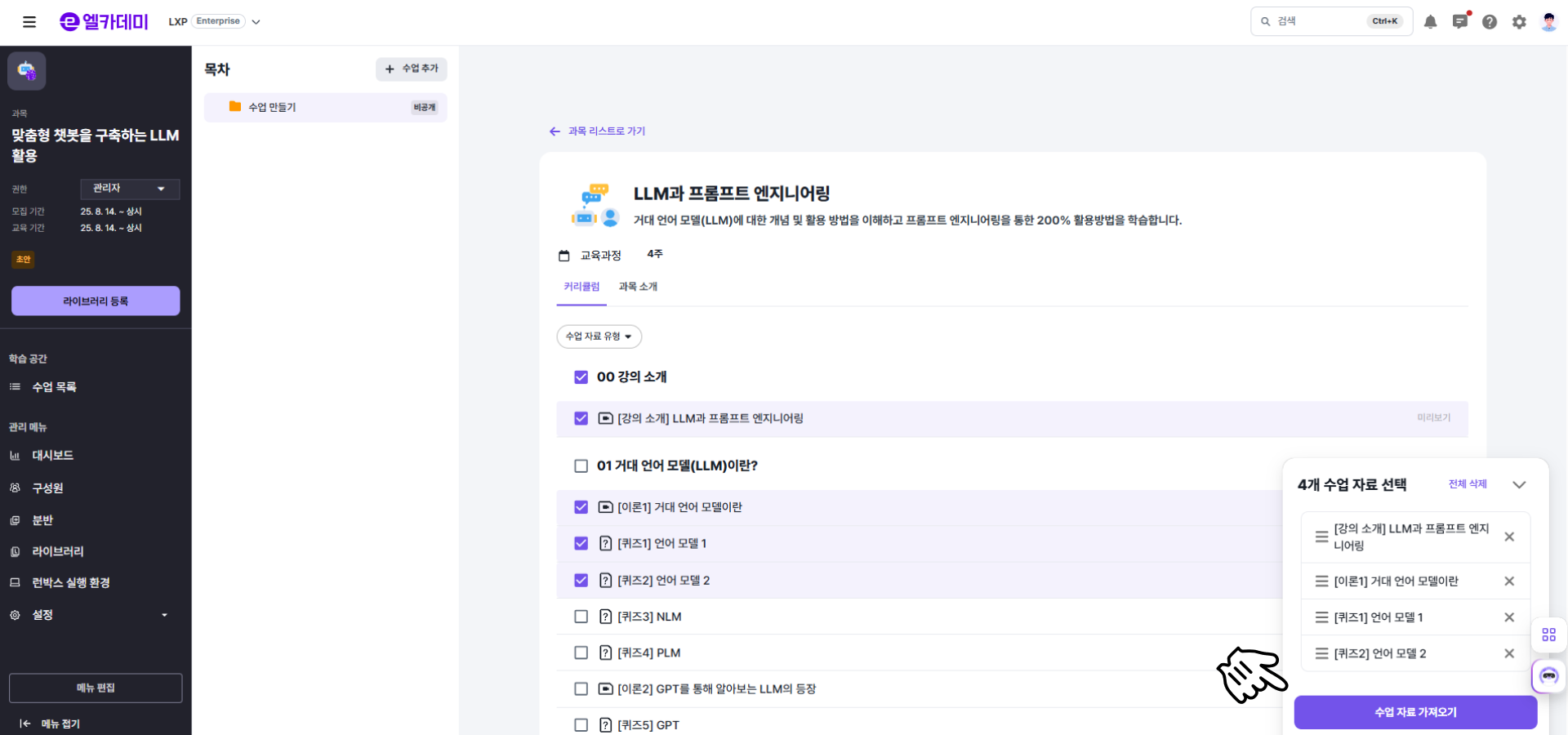Click the 수업 자료 가져오기 button
The width and height of the screenshot is (1568, 735).
tap(1415, 712)
